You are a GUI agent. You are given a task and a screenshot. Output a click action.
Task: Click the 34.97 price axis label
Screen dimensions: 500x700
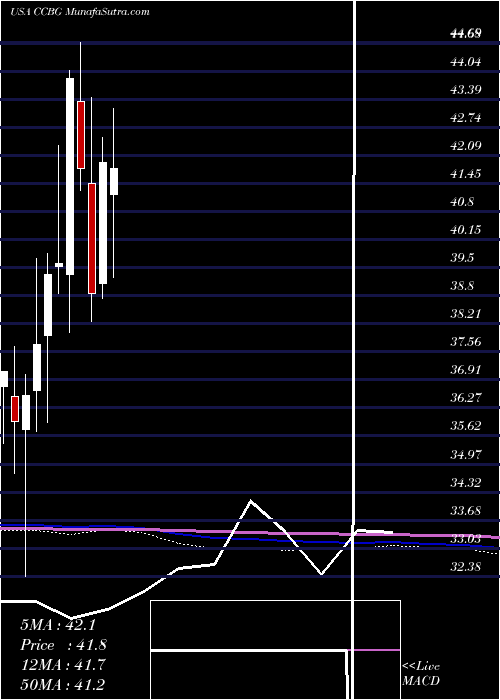tap(466, 454)
